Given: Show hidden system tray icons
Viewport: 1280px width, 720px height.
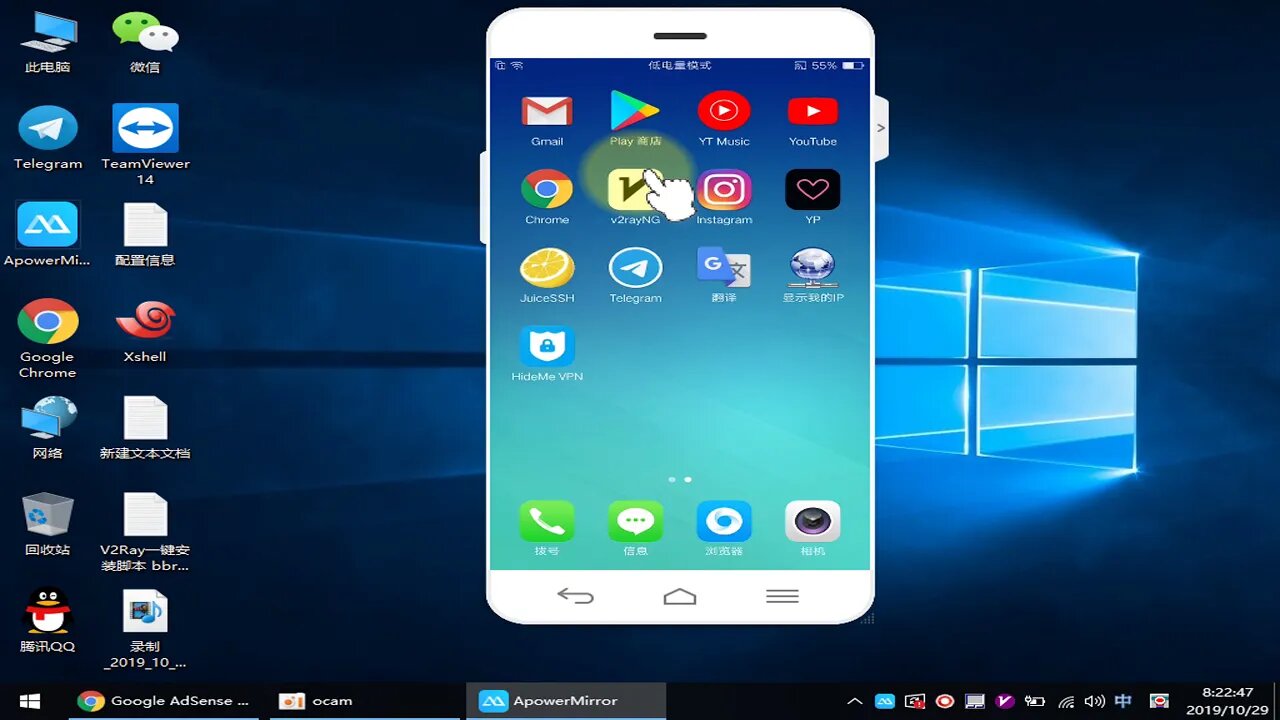Looking at the screenshot, I should (x=855, y=701).
